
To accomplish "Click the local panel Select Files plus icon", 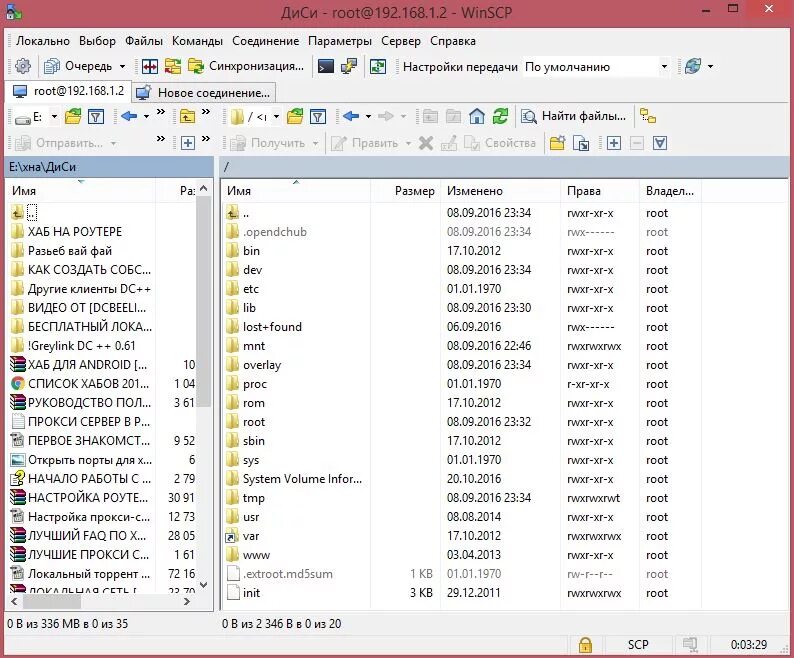I will (x=188, y=143).
